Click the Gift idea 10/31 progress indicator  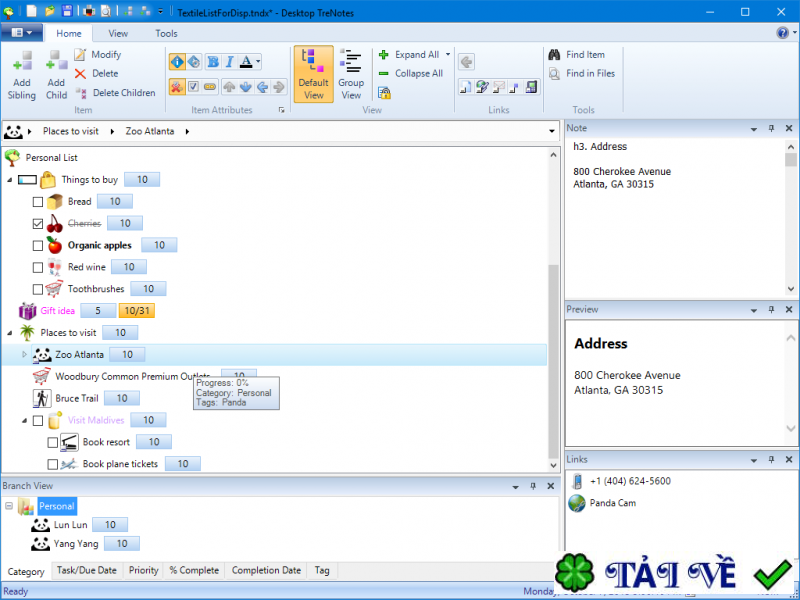click(137, 311)
